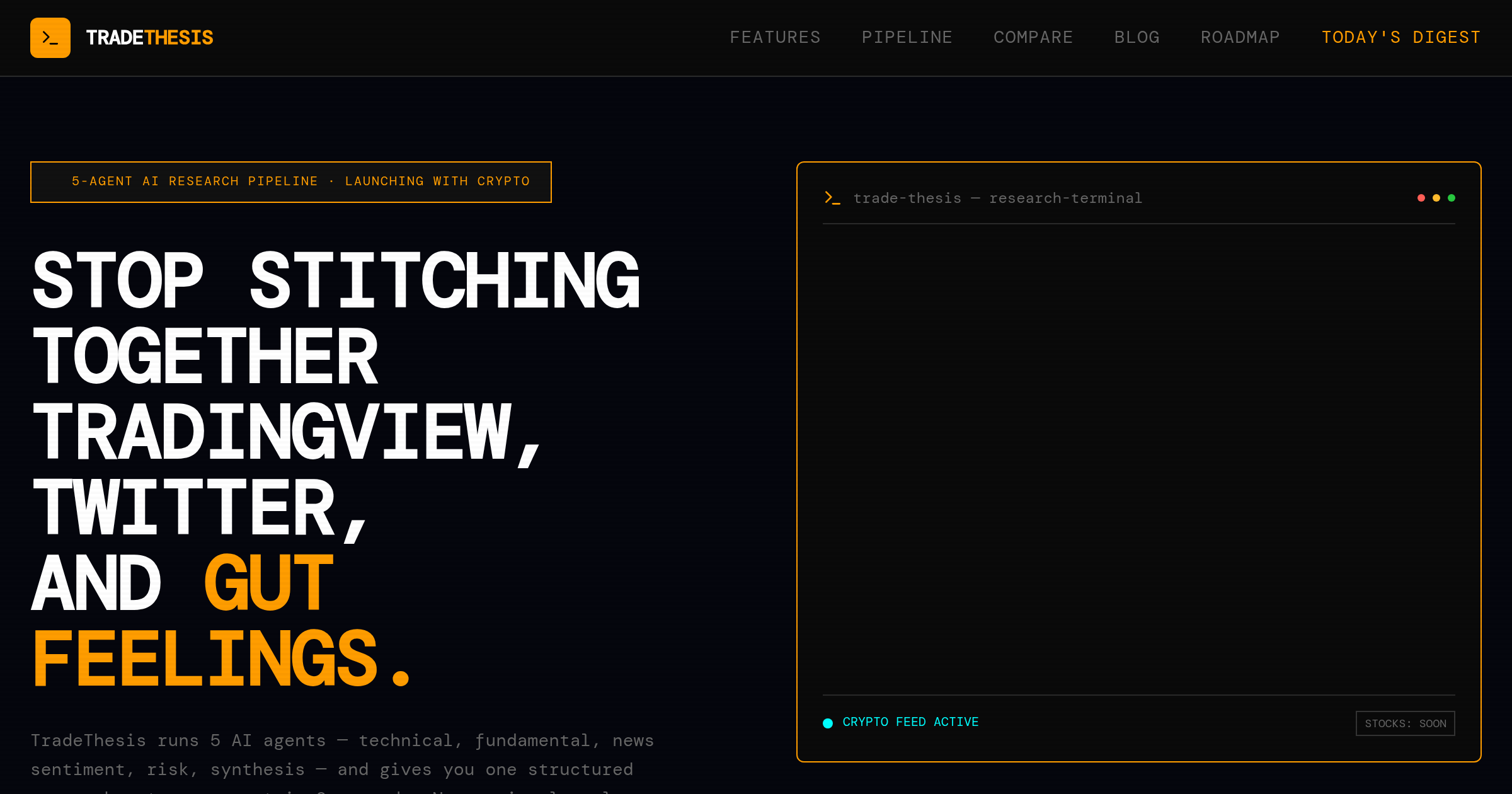Click the yellow dot in the terminal header

[x=1436, y=198]
